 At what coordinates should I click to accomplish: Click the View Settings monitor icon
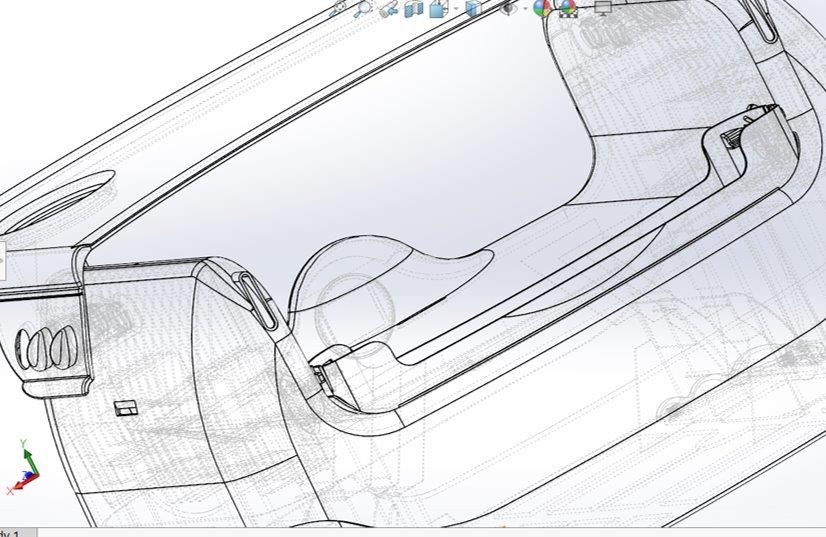pos(603,8)
